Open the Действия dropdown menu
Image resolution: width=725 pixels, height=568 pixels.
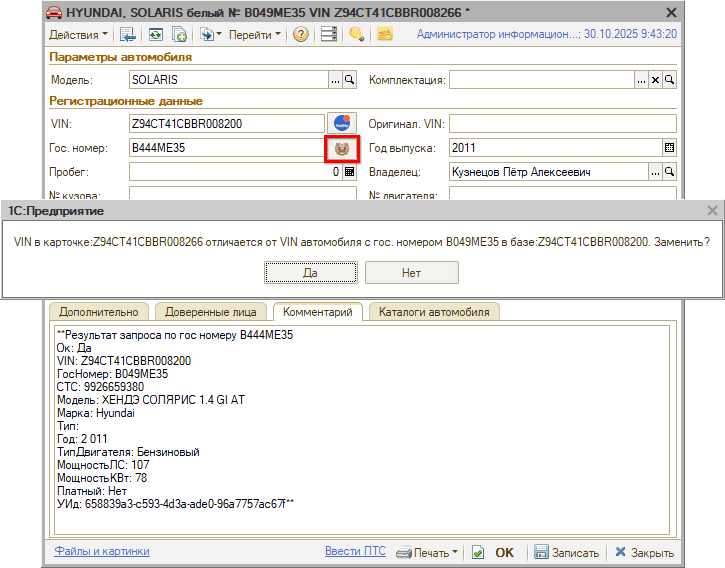coord(78,35)
